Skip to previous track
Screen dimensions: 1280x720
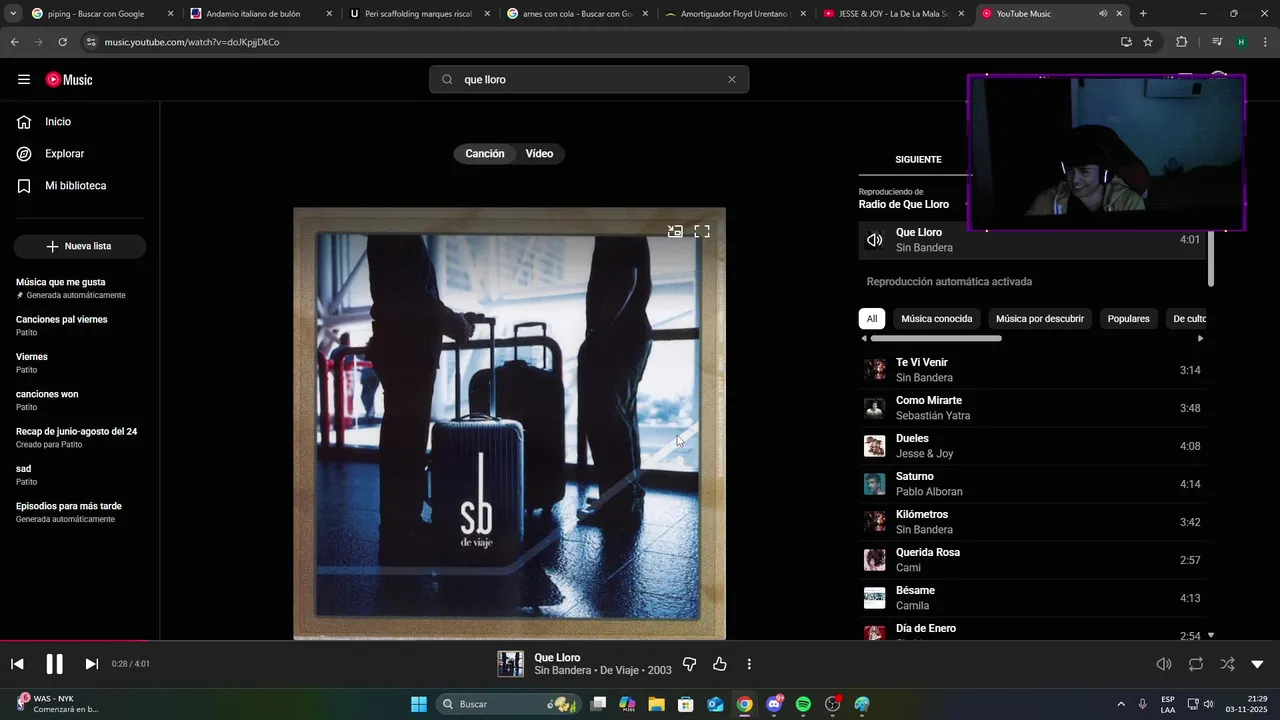click(17, 664)
